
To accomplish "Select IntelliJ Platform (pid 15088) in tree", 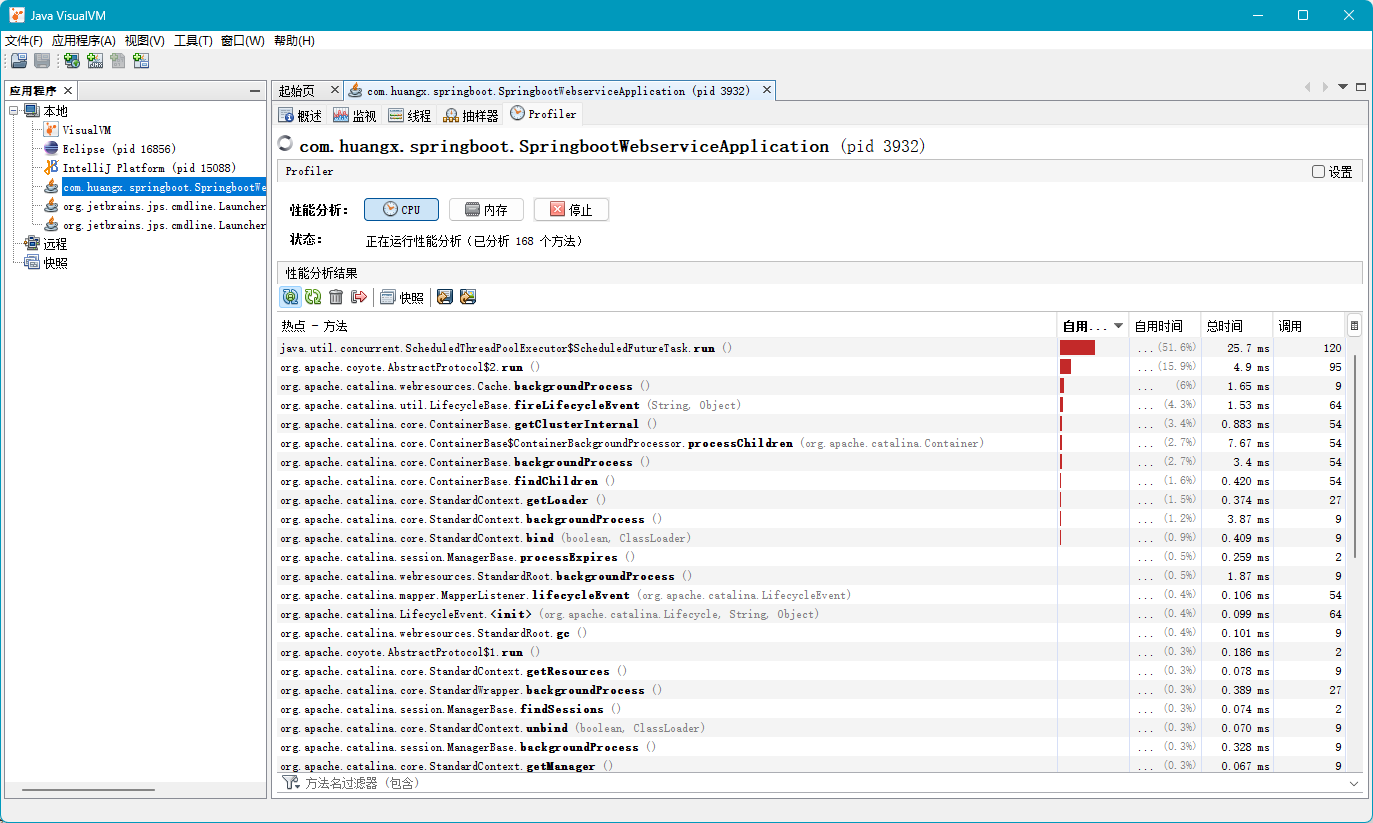I will pos(149,168).
